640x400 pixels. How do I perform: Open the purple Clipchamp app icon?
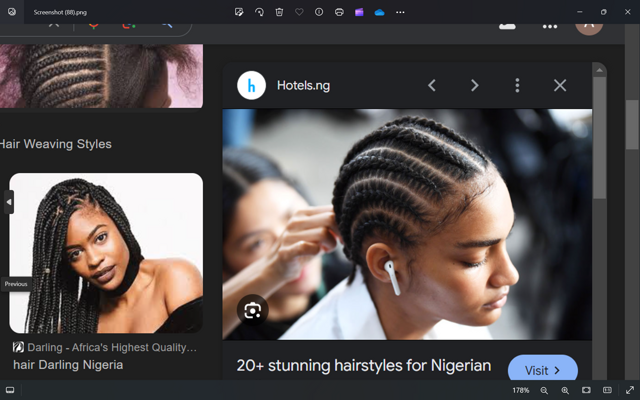[359, 12]
